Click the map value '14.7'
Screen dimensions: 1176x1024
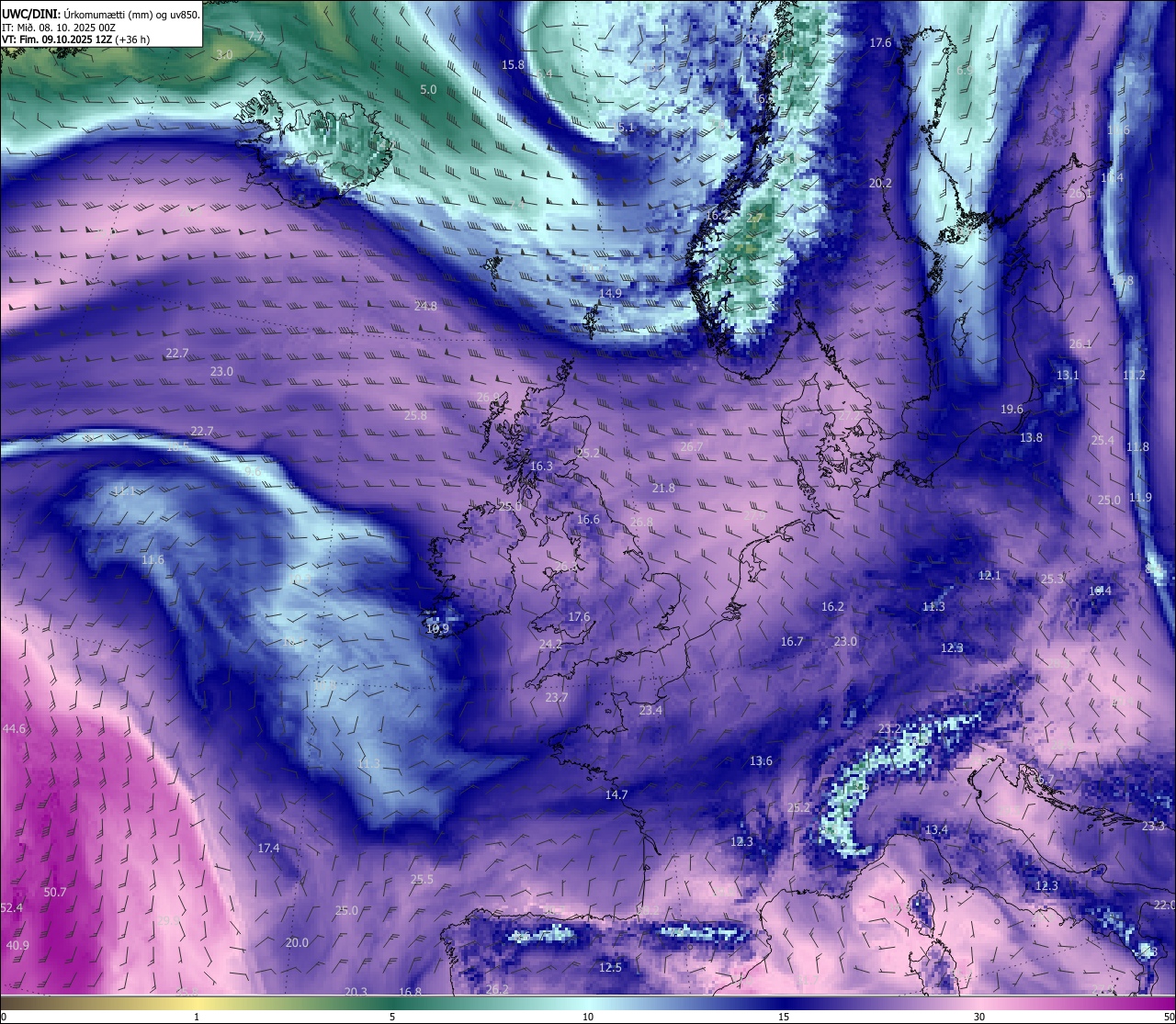[616, 794]
